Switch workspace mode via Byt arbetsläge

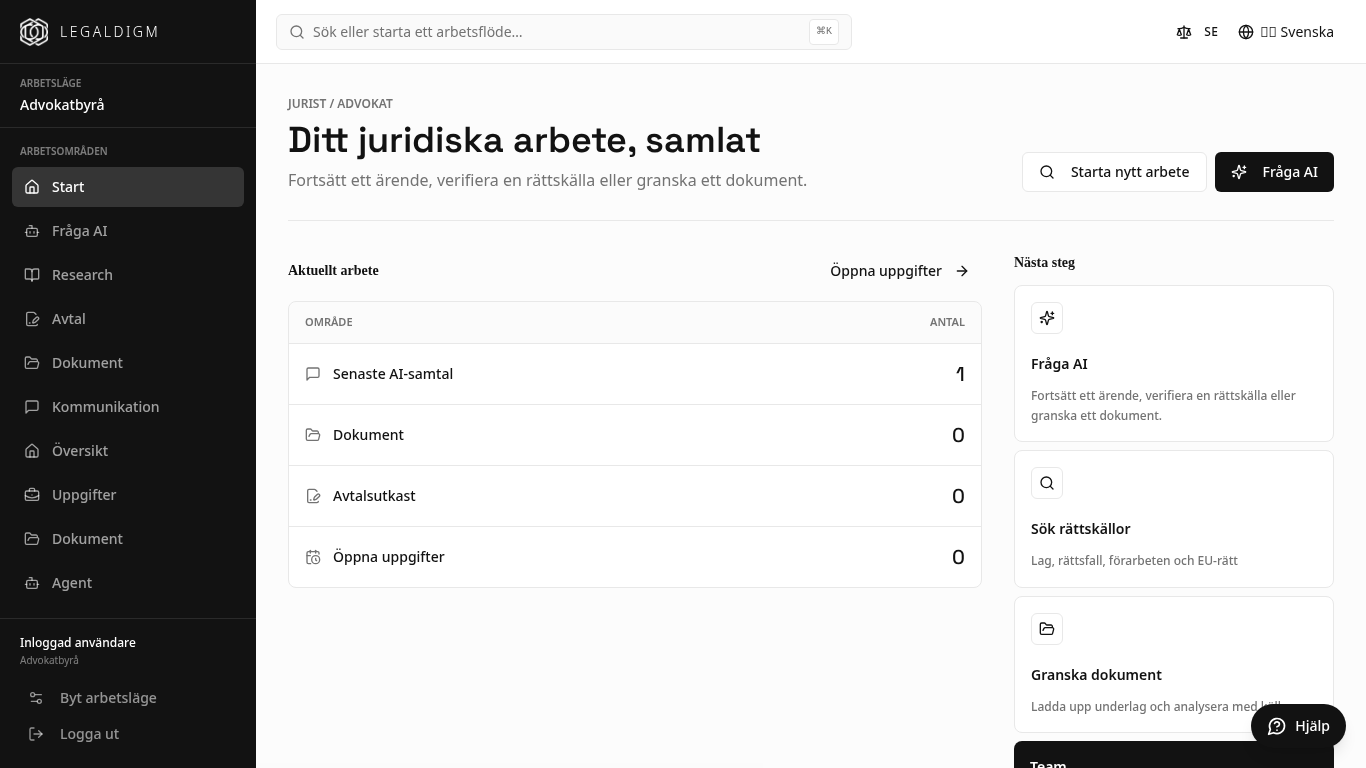point(128,698)
